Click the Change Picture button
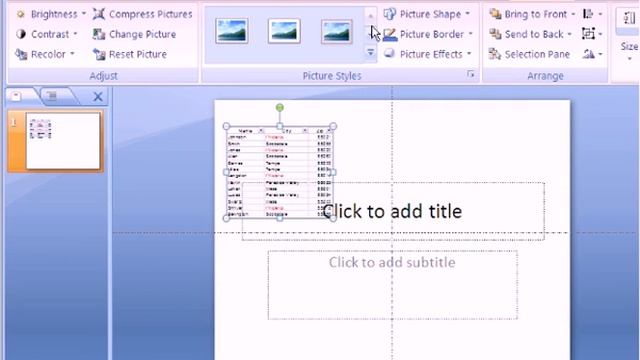Screen dimensions: 640x360 coord(134,34)
